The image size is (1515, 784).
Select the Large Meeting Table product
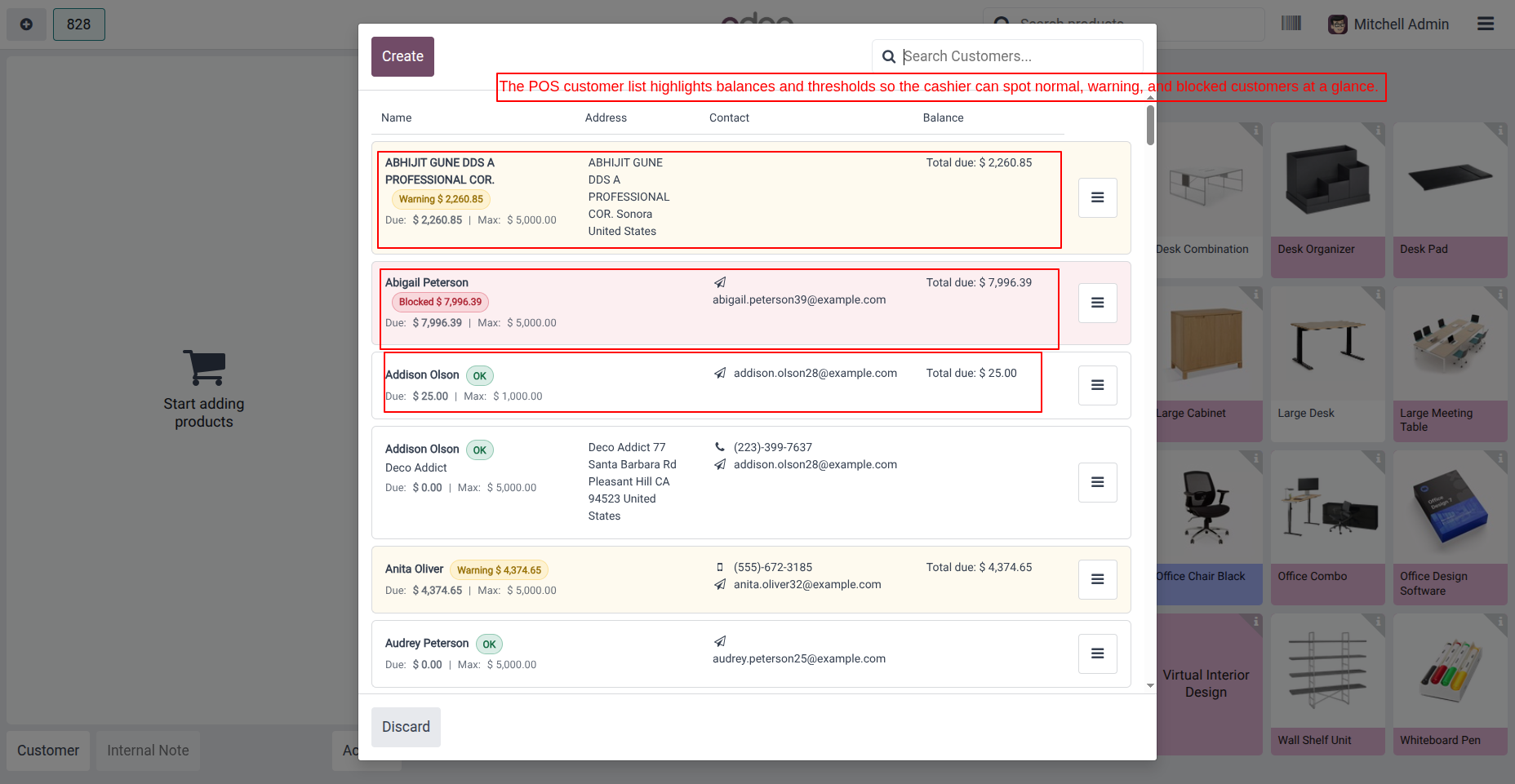pyautogui.click(x=1451, y=364)
